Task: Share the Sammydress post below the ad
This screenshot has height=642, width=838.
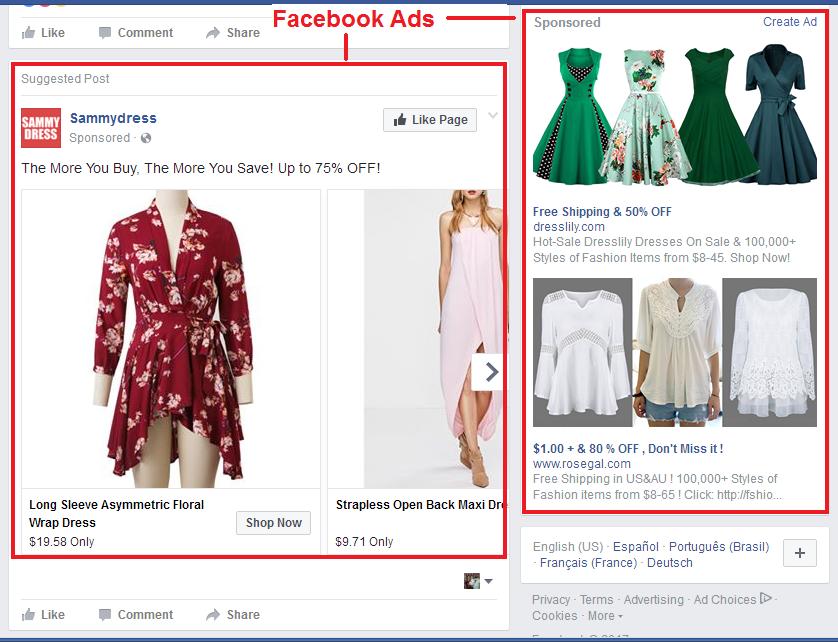Action: coord(233,615)
